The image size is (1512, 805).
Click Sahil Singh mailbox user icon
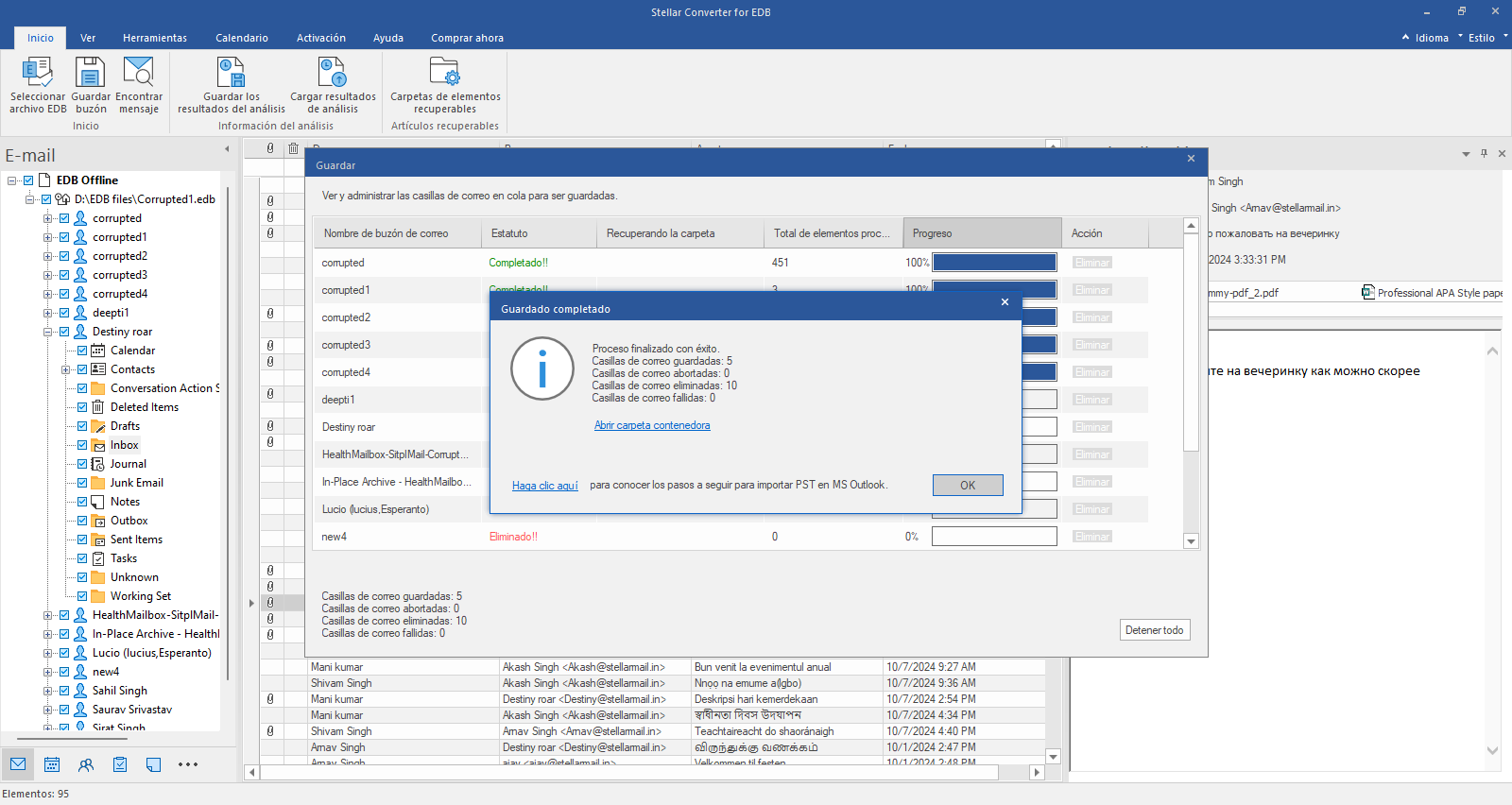pyautogui.click(x=80, y=691)
